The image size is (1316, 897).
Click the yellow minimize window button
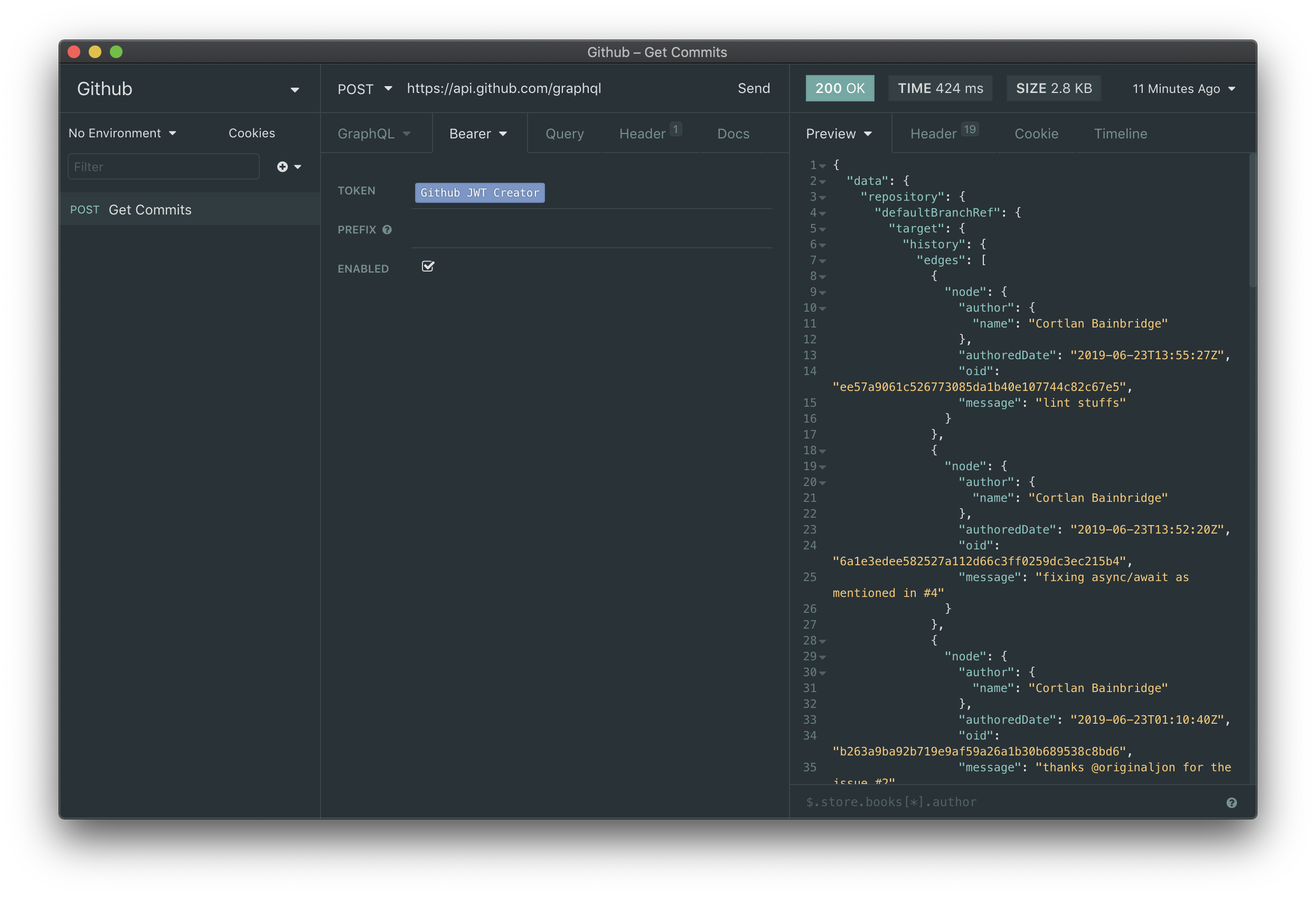95,52
